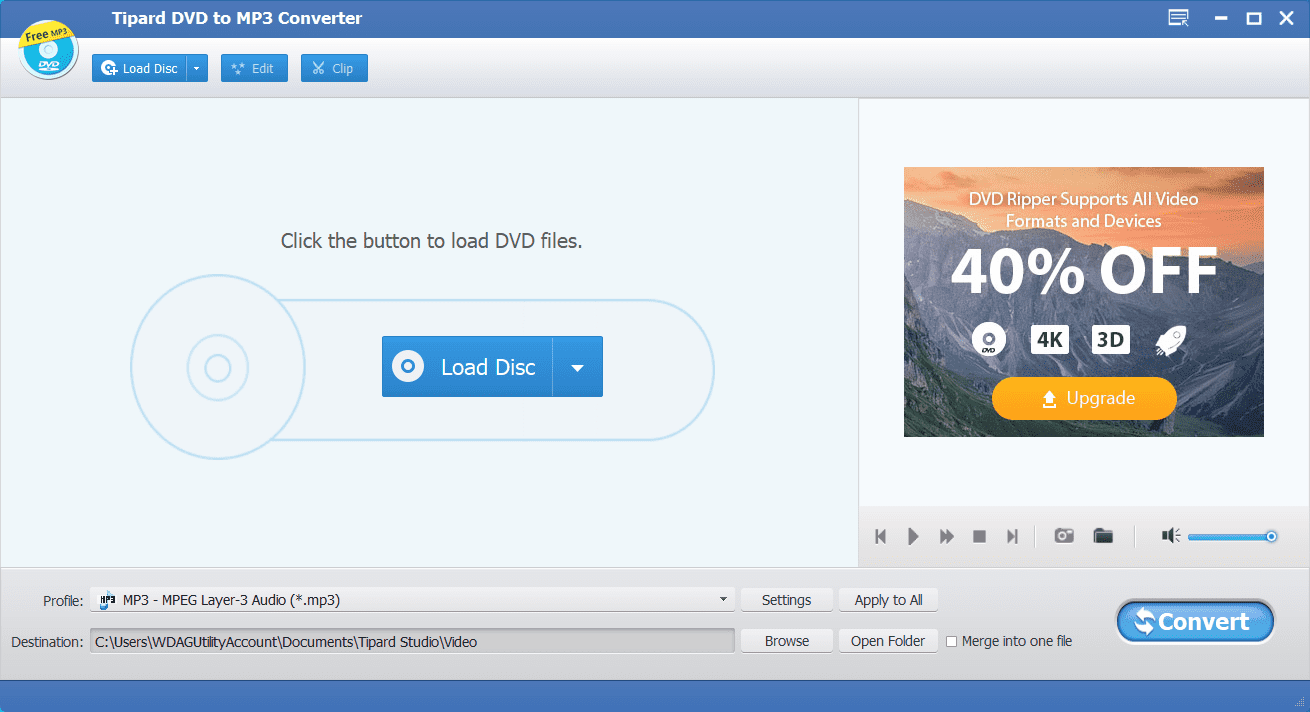The width and height of the screenshot is (1310, 712).
Task: Expand the toolbar Load Disc dropdown arrow
Action: (x=197, y=68)
